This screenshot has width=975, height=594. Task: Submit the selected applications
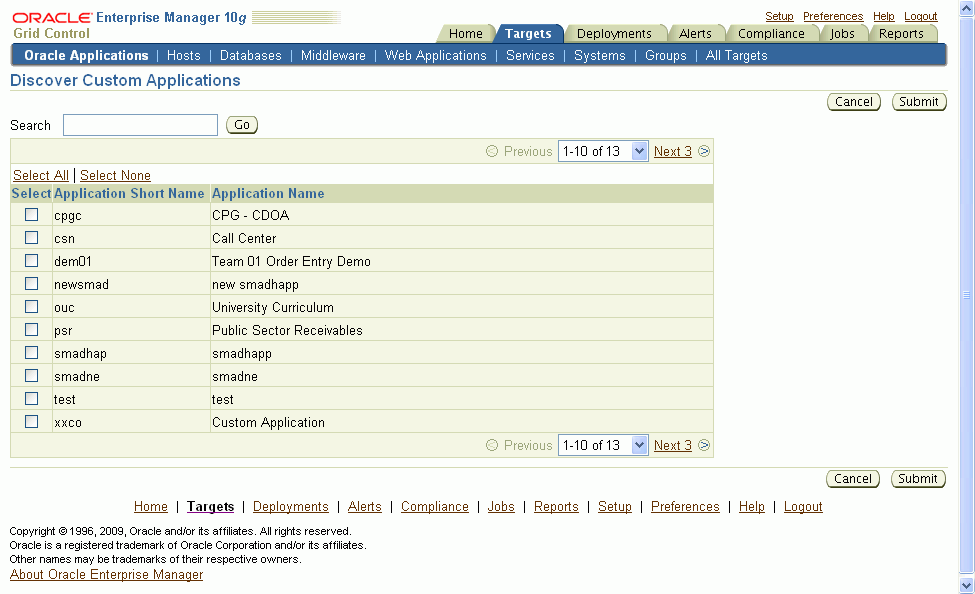[918, 101]
